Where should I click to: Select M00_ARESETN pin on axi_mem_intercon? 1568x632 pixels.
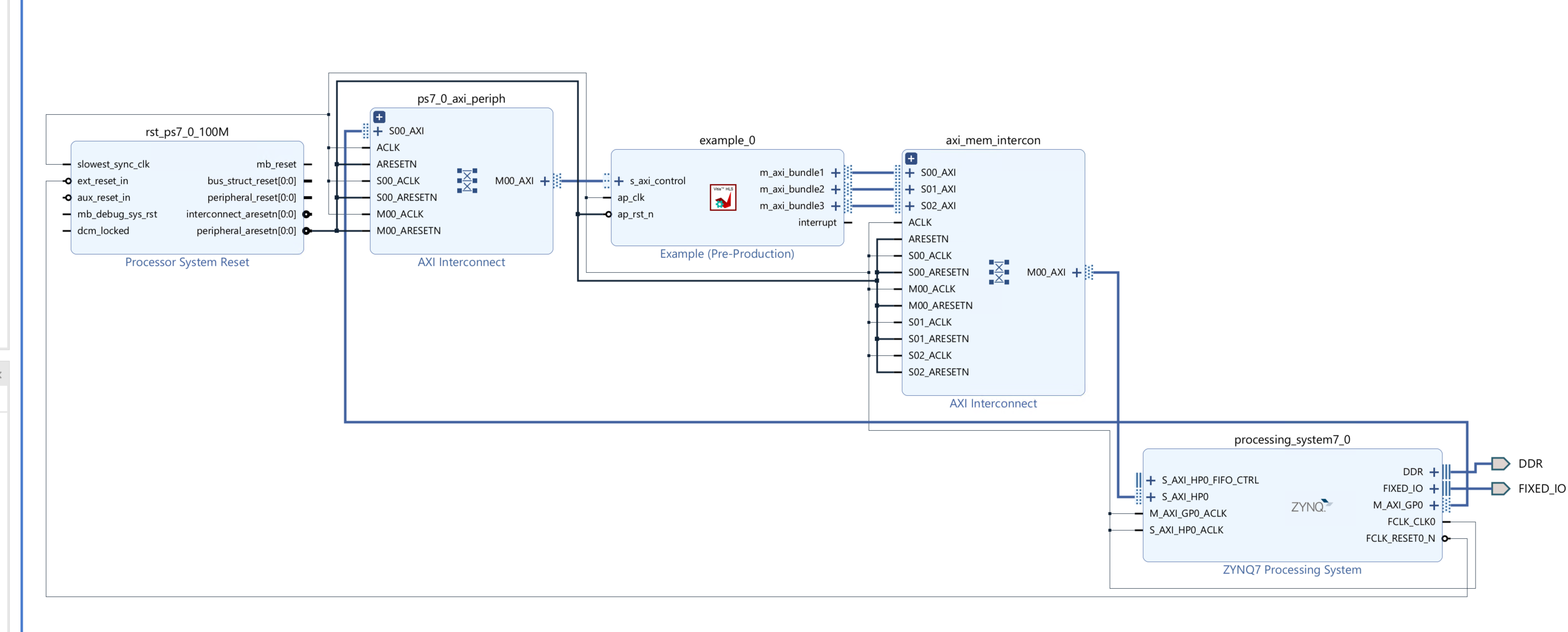point(940,305)
